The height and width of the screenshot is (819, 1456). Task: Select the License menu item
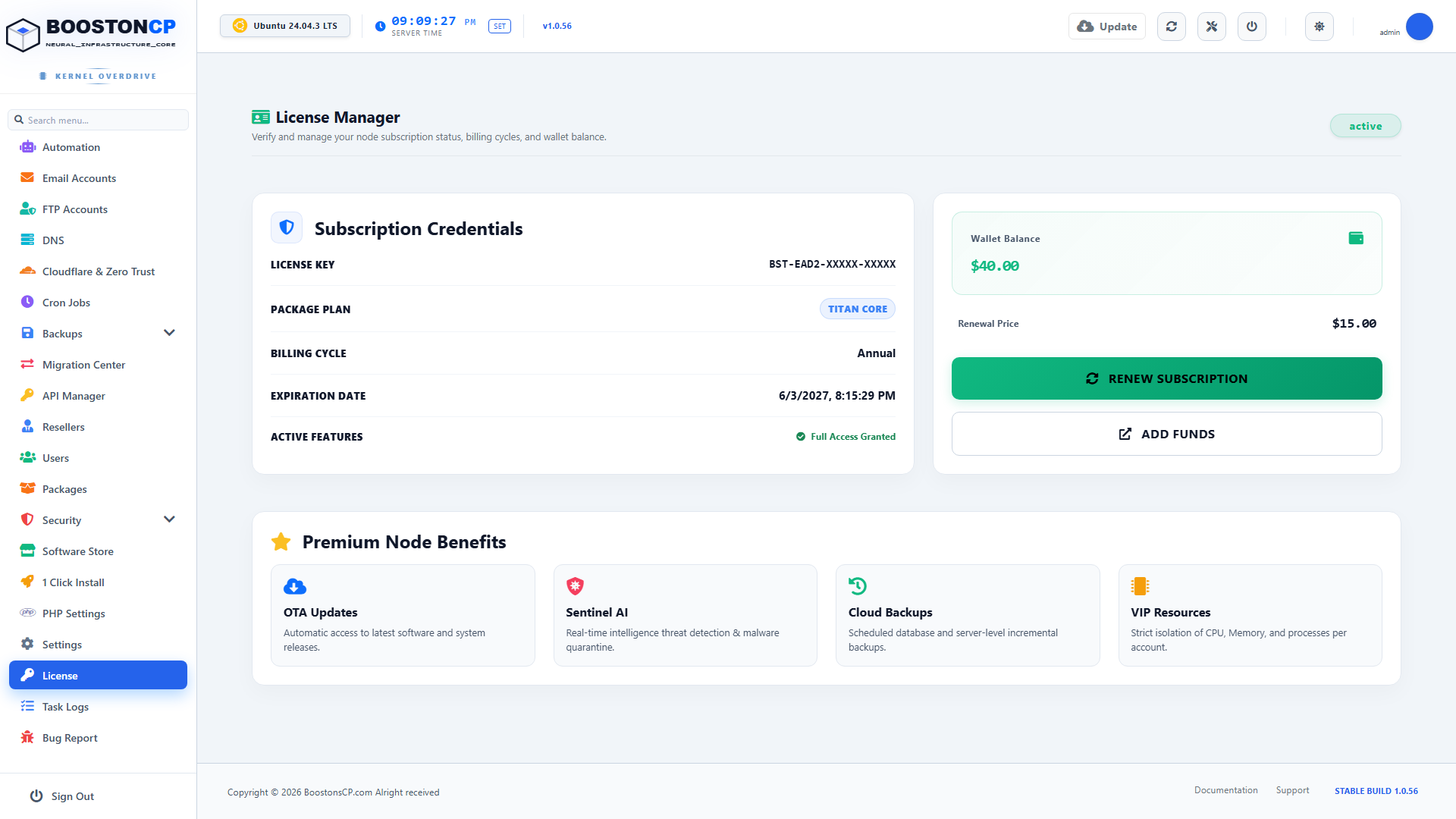(x=98, y=675)
